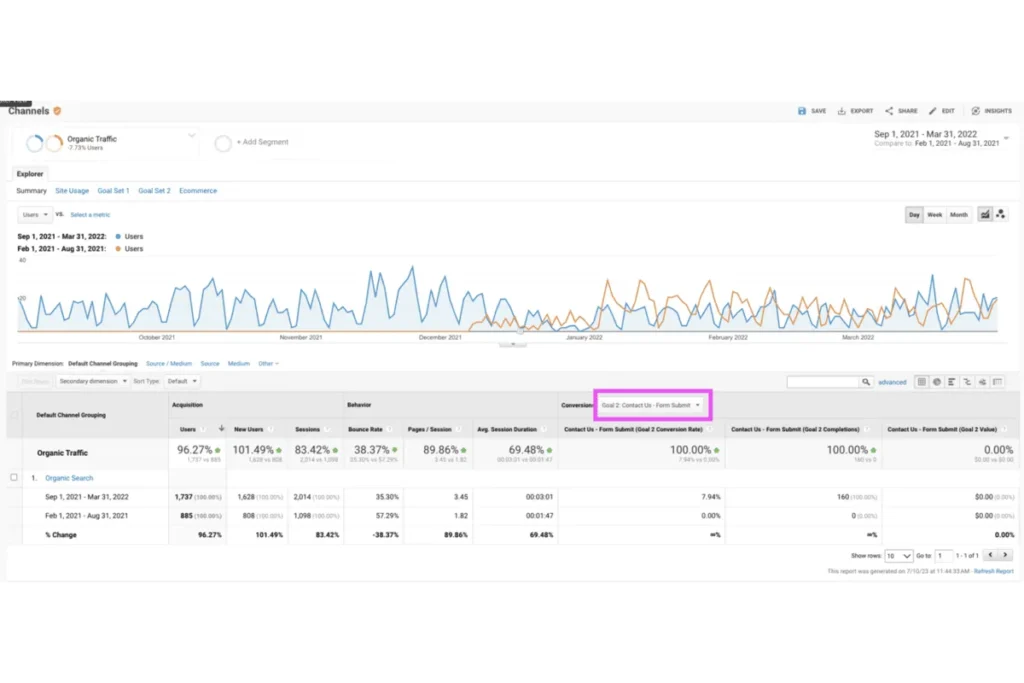The height and width of the screenshot is (683, 1024).
Task: Click the Refresh Report link
Action: [x=993, y=571]
